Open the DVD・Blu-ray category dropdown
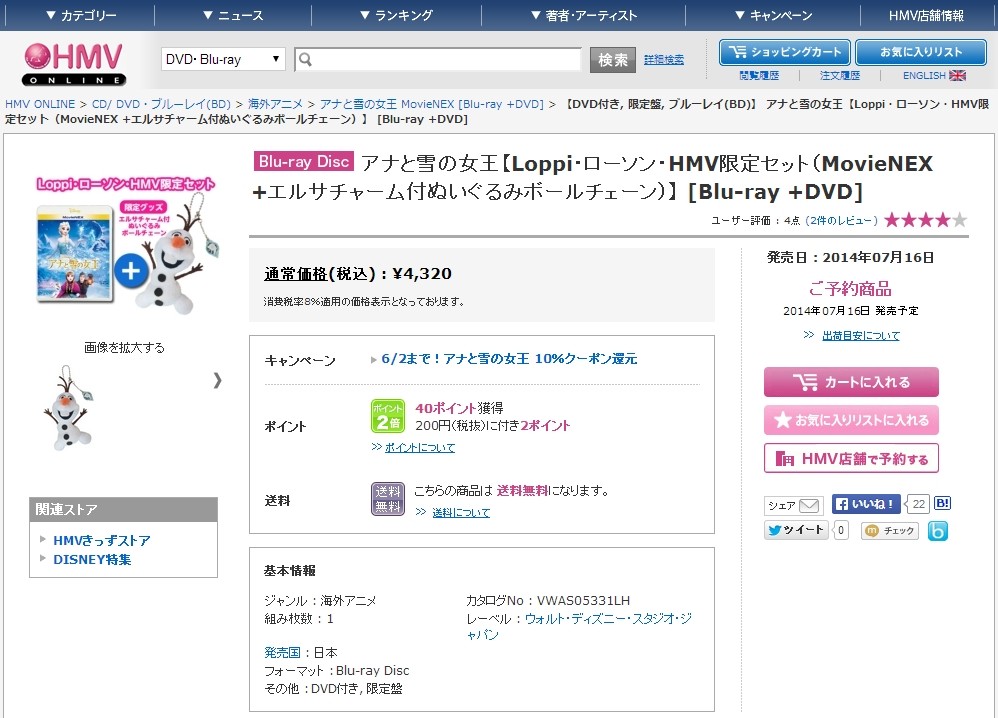The image size is (998, 718). point(223,59)
